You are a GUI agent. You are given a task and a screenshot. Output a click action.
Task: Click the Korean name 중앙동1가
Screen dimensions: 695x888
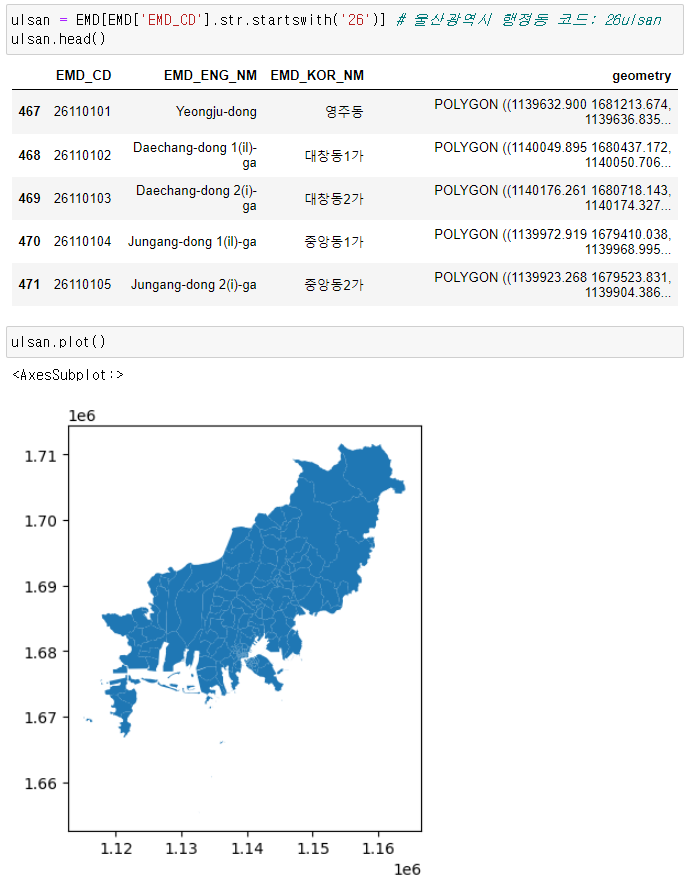point(334,242)
